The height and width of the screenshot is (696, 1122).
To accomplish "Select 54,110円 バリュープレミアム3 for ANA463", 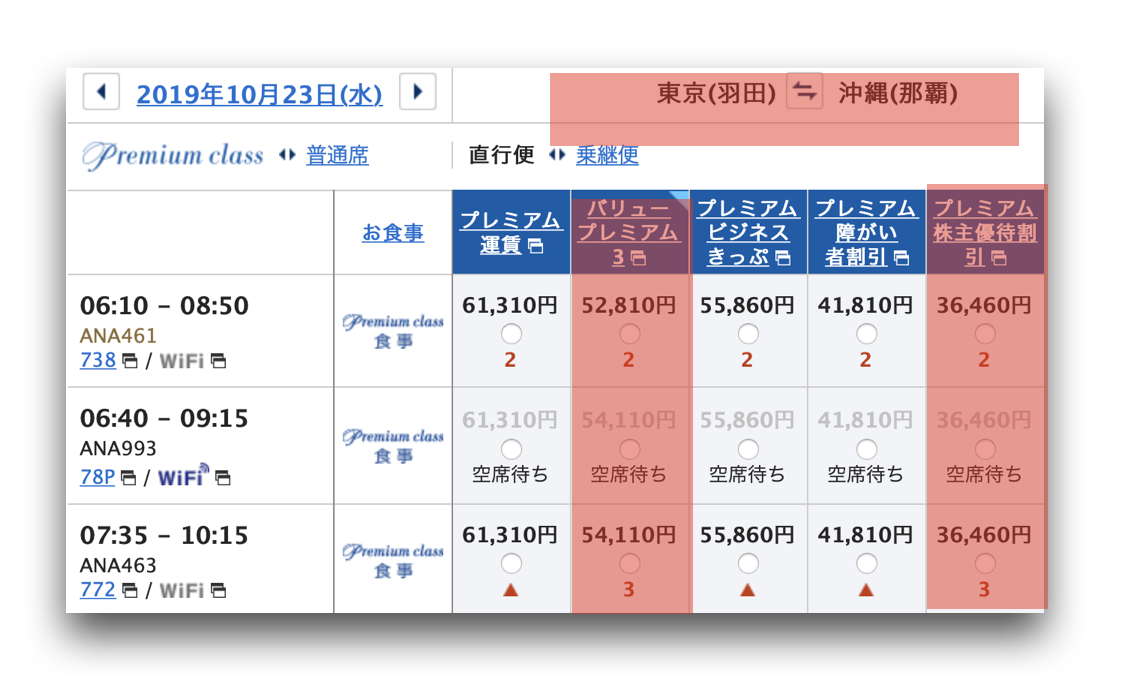I will (630, 564).
